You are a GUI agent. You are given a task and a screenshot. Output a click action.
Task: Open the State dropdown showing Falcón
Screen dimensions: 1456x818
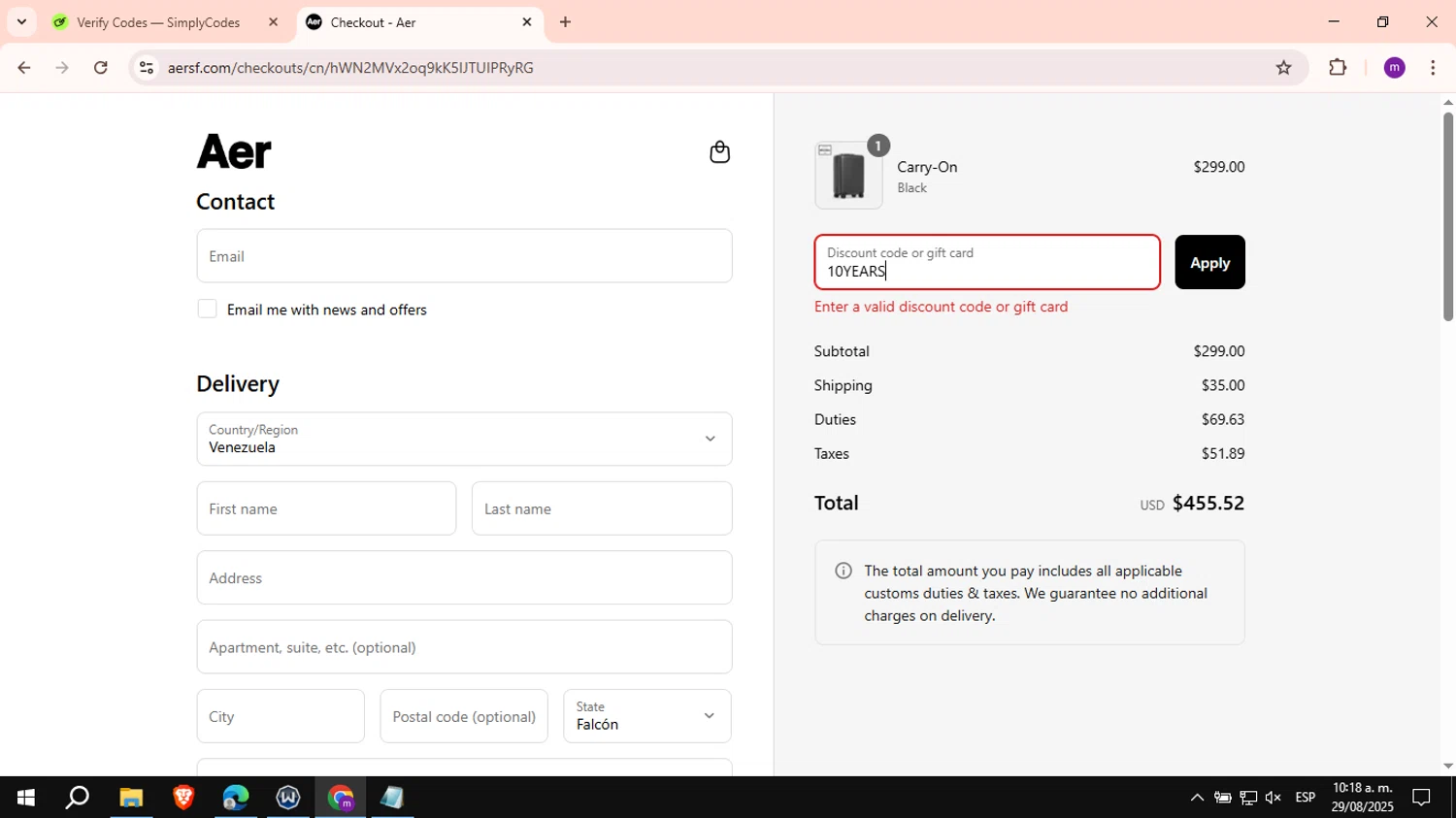coord(647,716)
